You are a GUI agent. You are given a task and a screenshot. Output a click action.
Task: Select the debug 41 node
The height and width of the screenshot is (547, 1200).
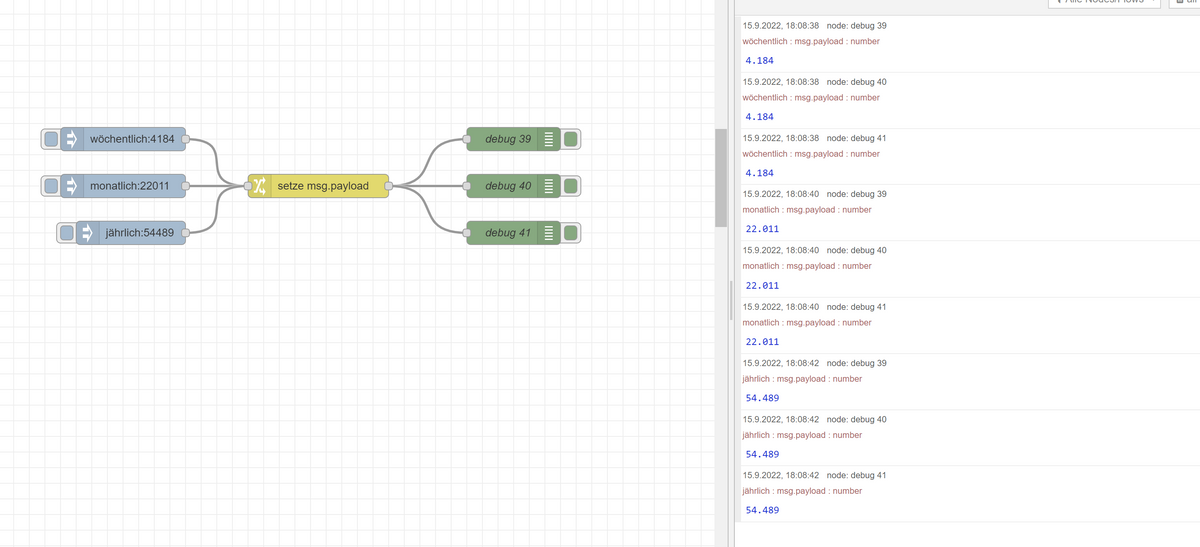[x=513, y=233]
